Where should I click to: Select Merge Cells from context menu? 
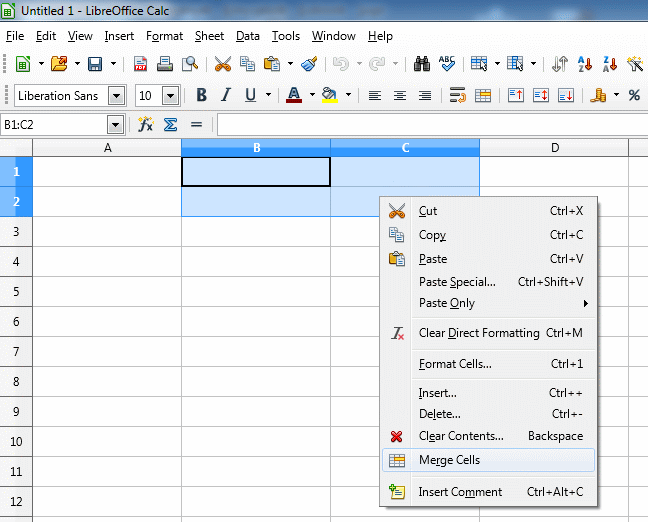(449, 460)
